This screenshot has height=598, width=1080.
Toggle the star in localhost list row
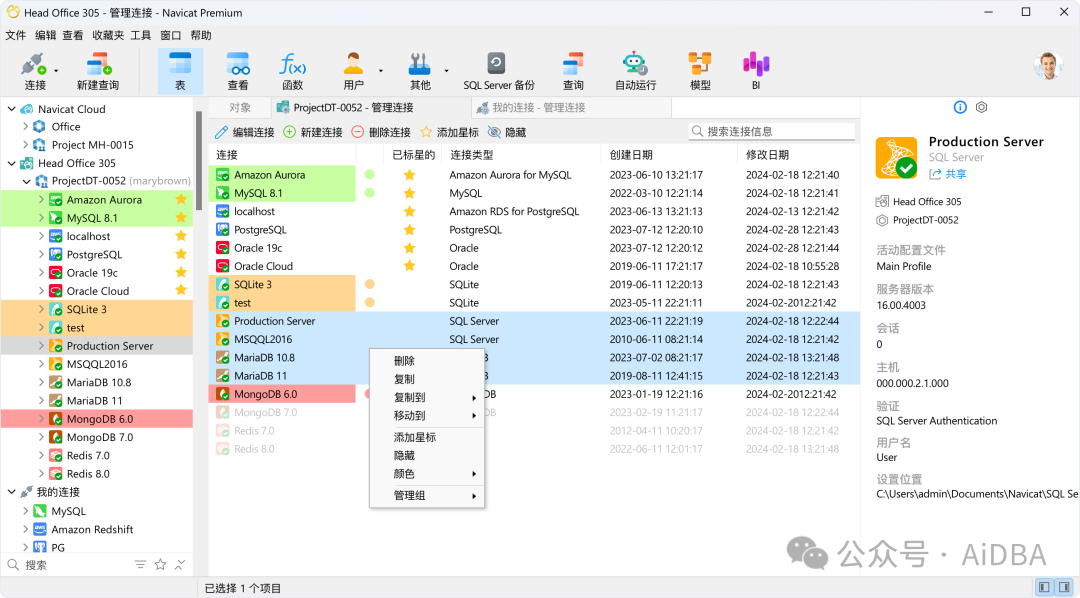(x=410, y=212)
